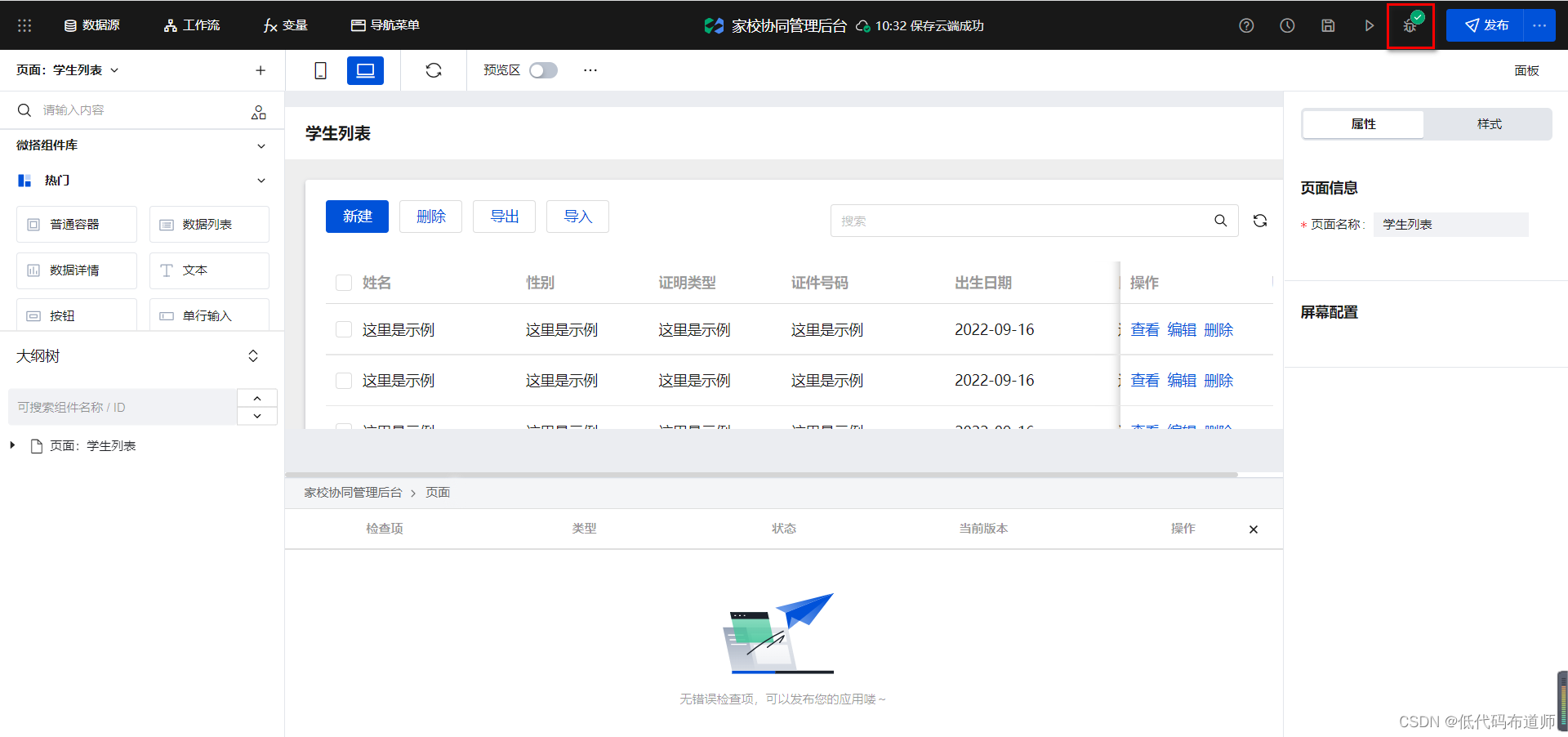This screenshot has height=737, width=1568.
Task: Collapse the 热门 component group
Action: pyautogui.click(x=261, y=181)
